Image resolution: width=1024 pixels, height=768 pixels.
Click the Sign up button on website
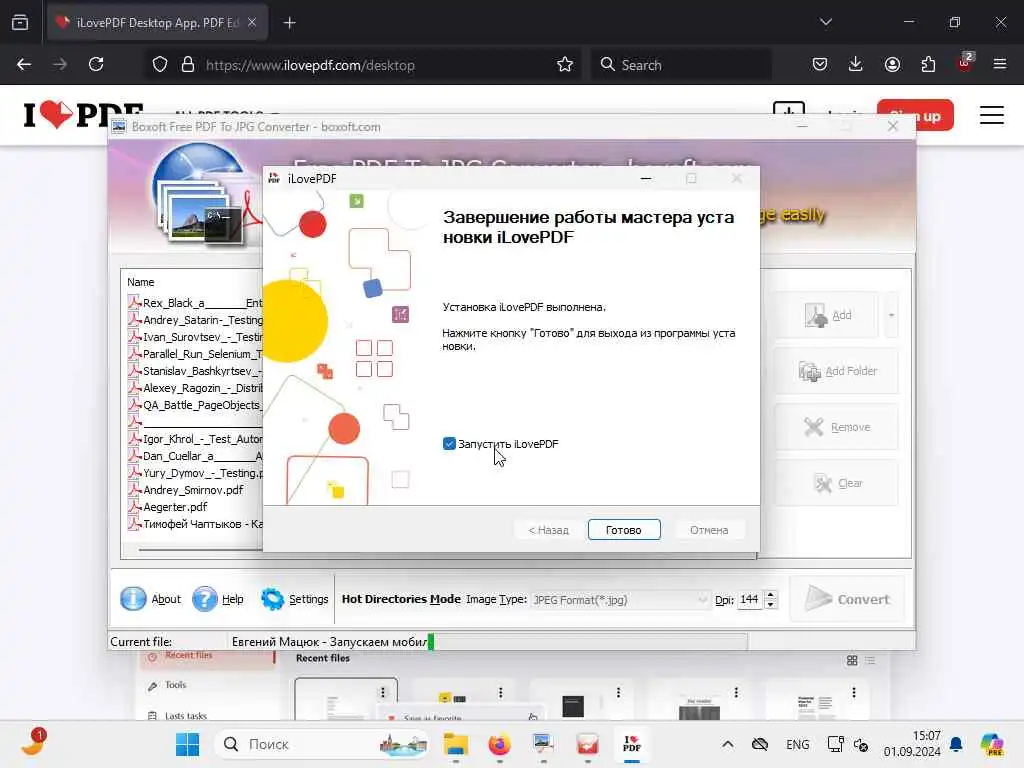915,116
